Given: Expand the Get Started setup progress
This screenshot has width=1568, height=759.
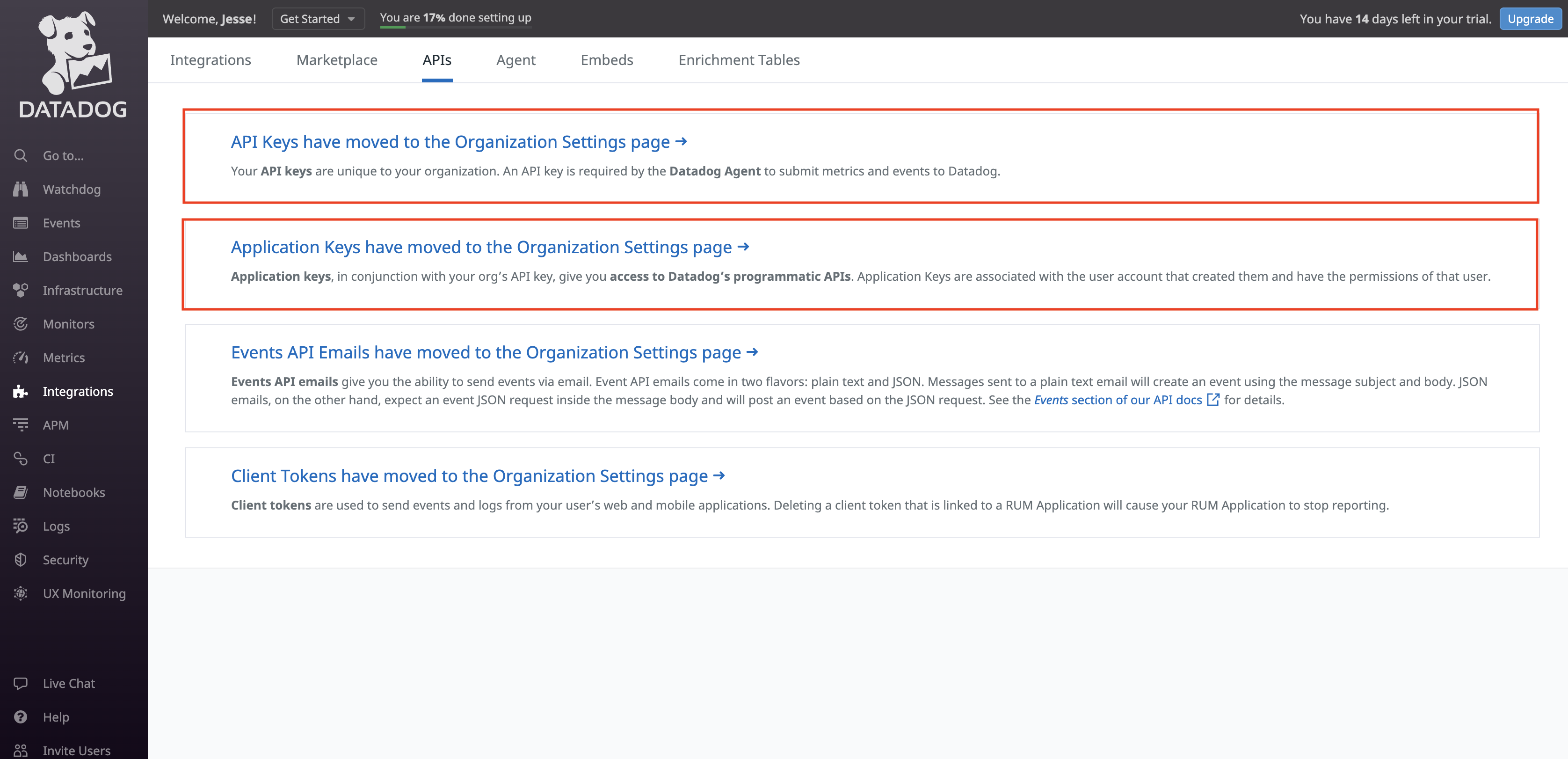Looking at the screenshot, I should point(315,18).
